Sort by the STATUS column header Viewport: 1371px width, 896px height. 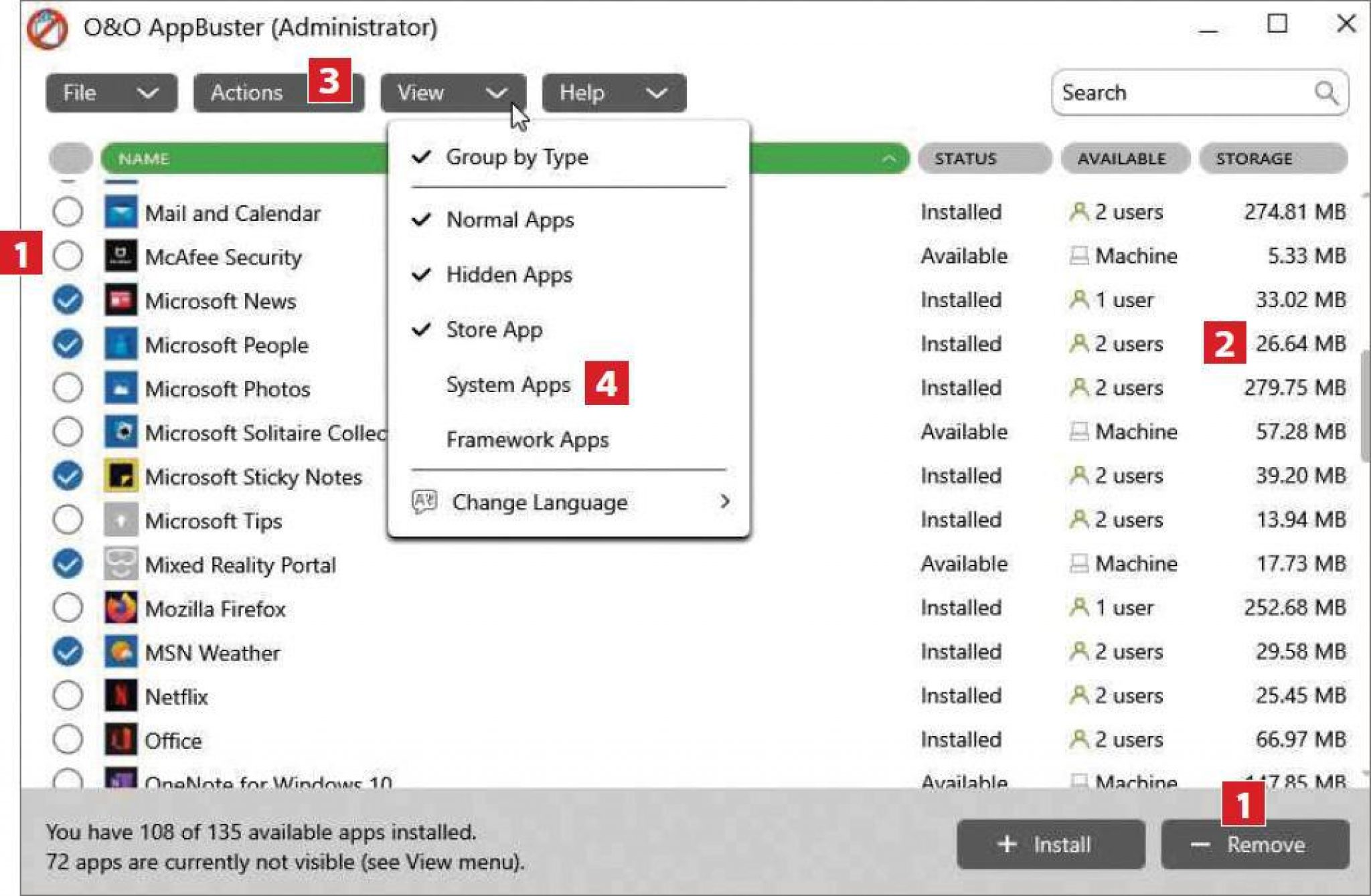click(984, 159)
